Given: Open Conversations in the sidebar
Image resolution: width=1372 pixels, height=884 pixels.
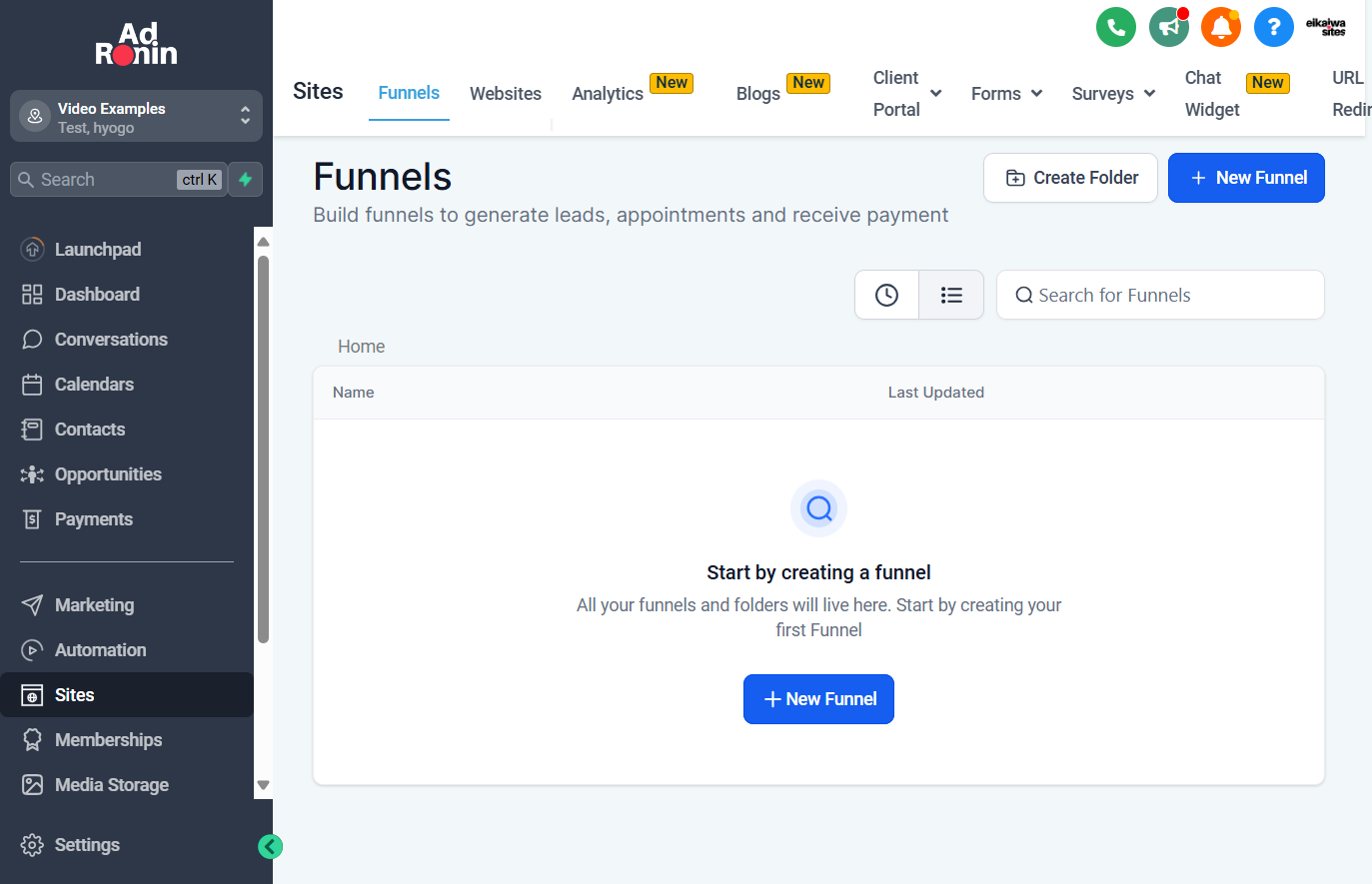Looking at the screenshot, I should (127, 340).
